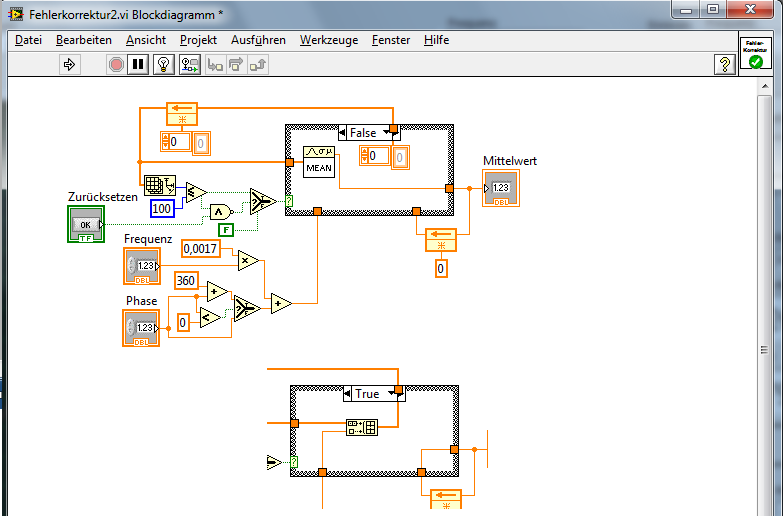
Task: Click the Zurücksetzen OK boolean terminal
Action: [86, 224]
